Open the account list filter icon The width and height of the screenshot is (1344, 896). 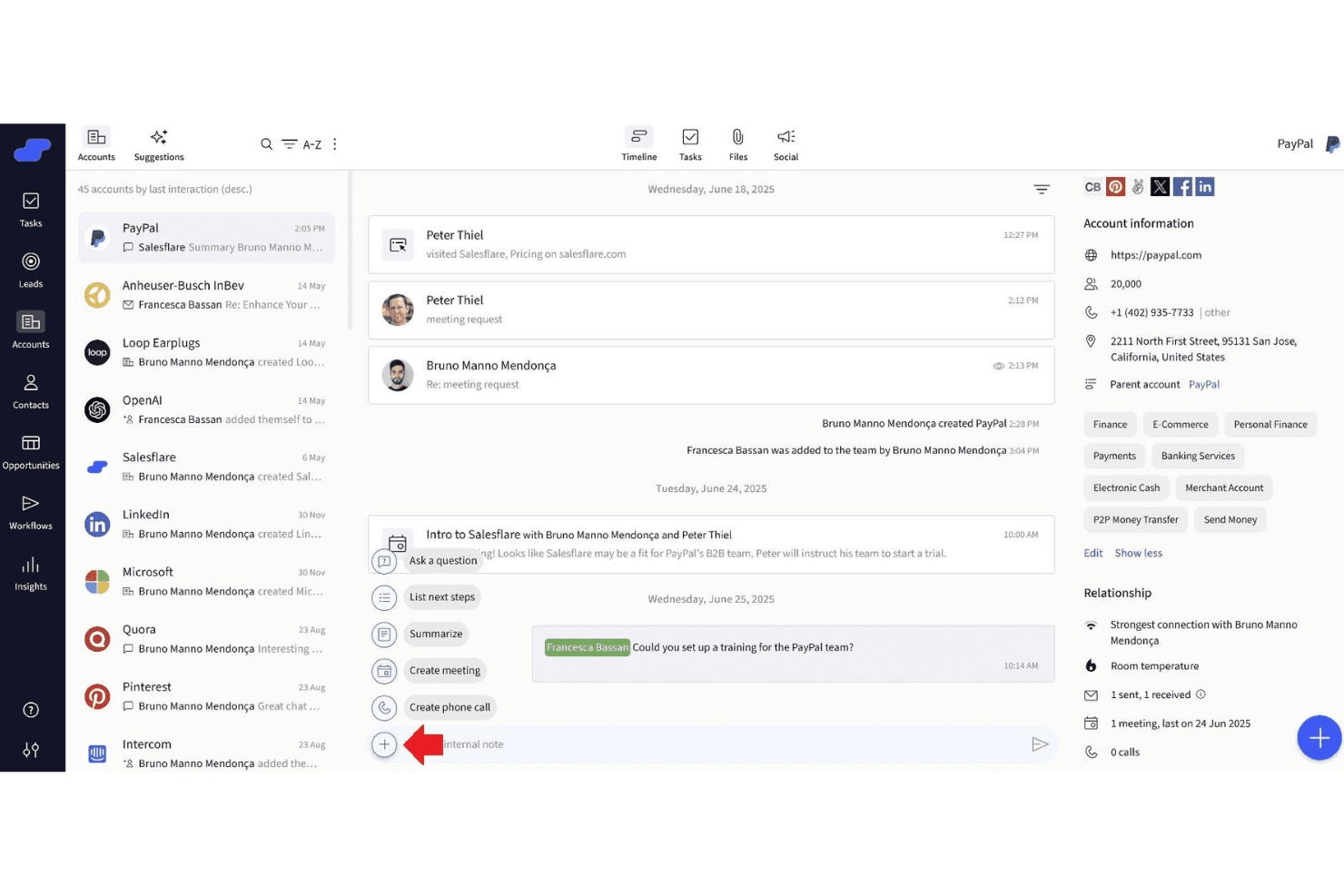point(290,144)
